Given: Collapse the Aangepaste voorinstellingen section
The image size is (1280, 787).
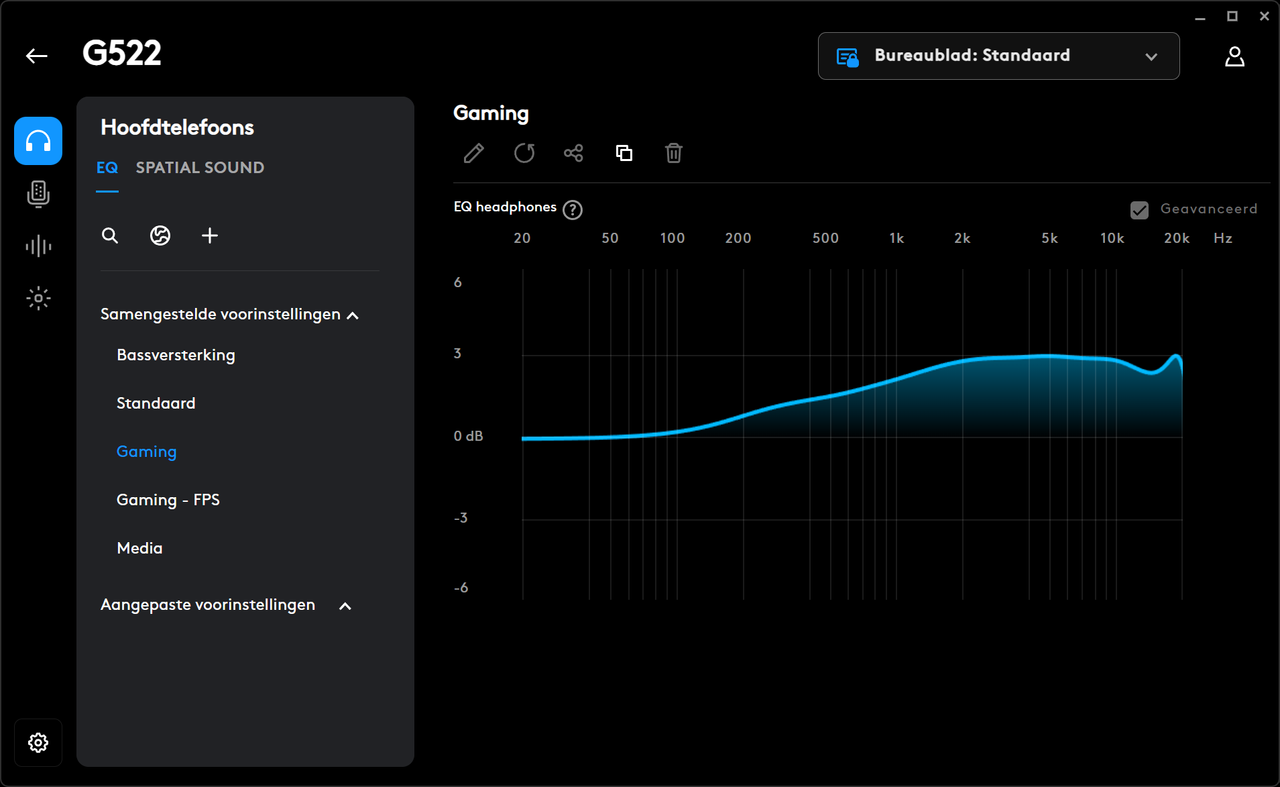Looking at the screenshot, I should click(x=345, y=606).
